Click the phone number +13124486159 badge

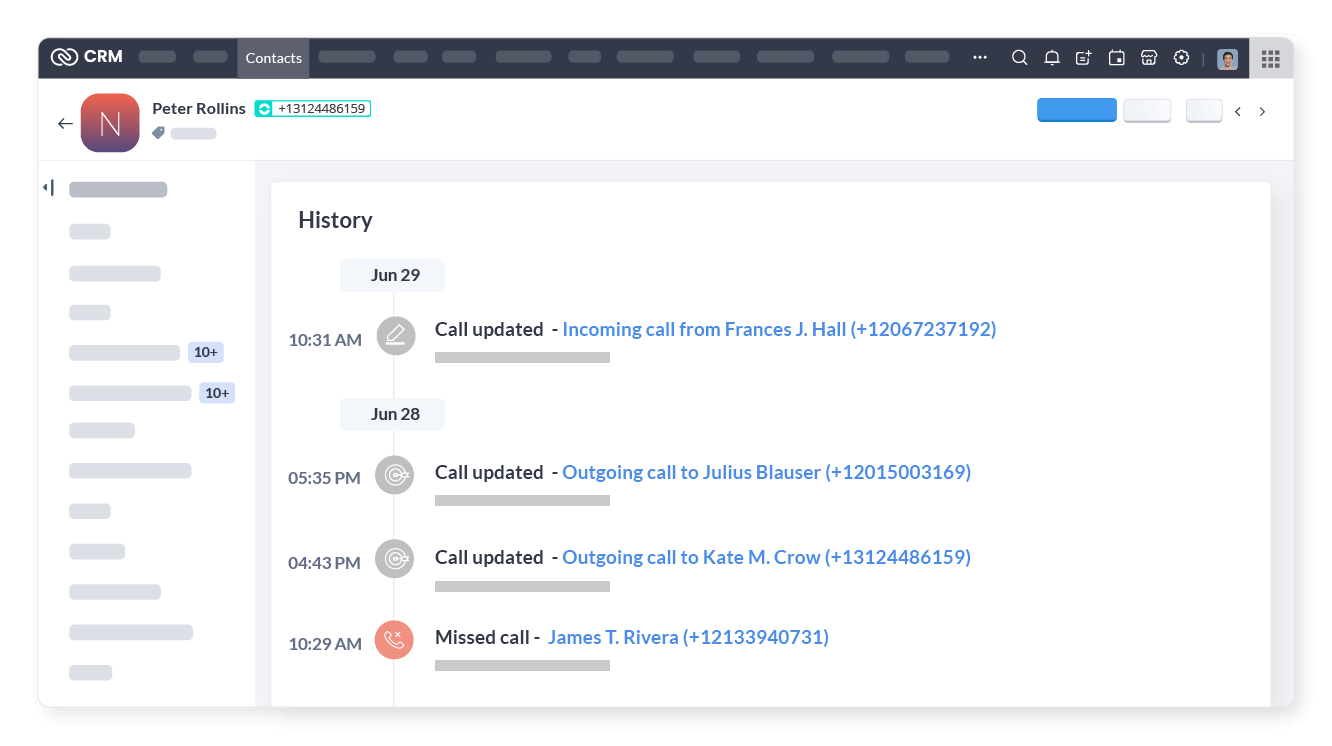click(x=313, y=108)
